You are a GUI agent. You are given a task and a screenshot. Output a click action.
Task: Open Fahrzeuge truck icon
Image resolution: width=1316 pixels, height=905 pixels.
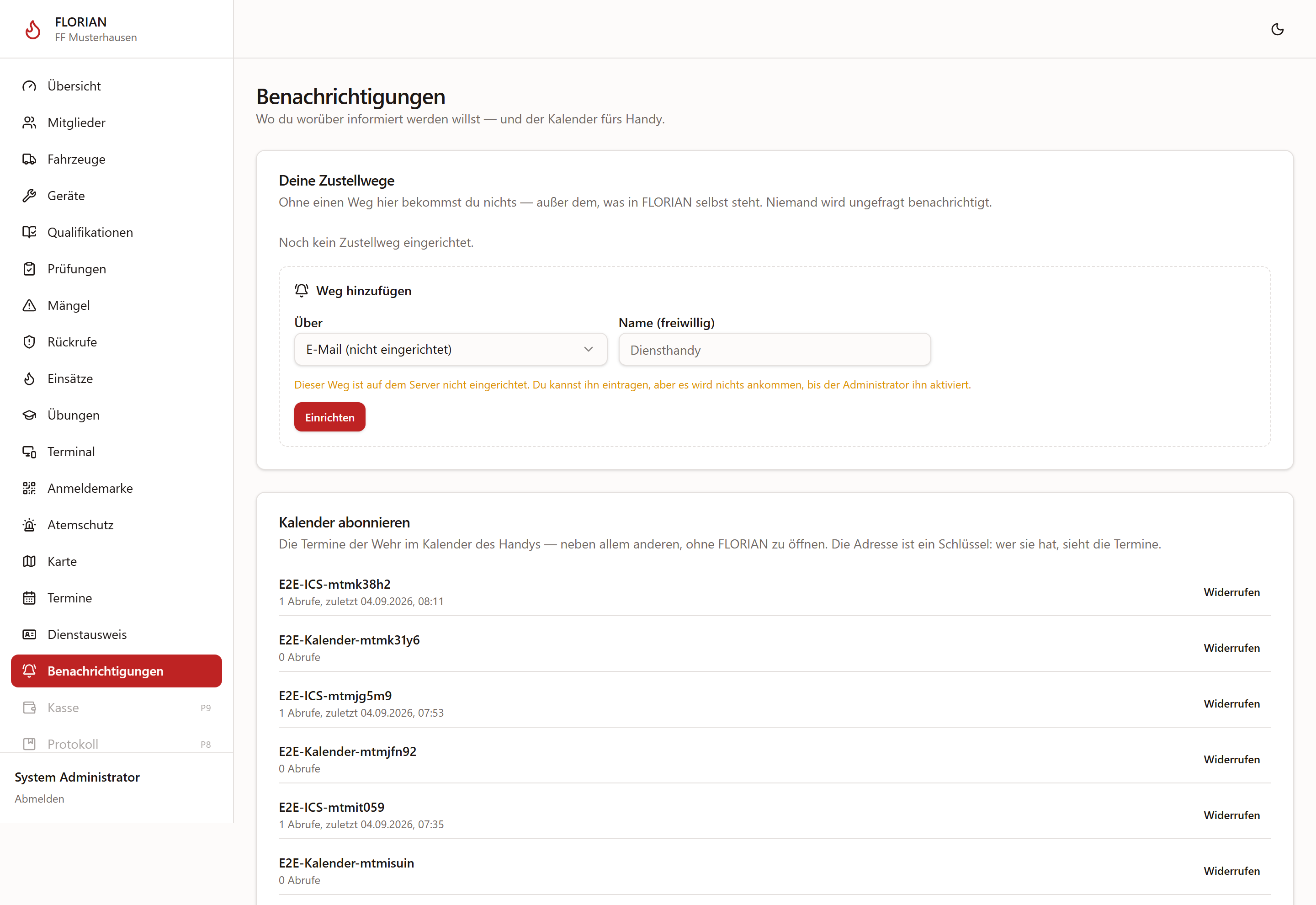pos(29,160)
